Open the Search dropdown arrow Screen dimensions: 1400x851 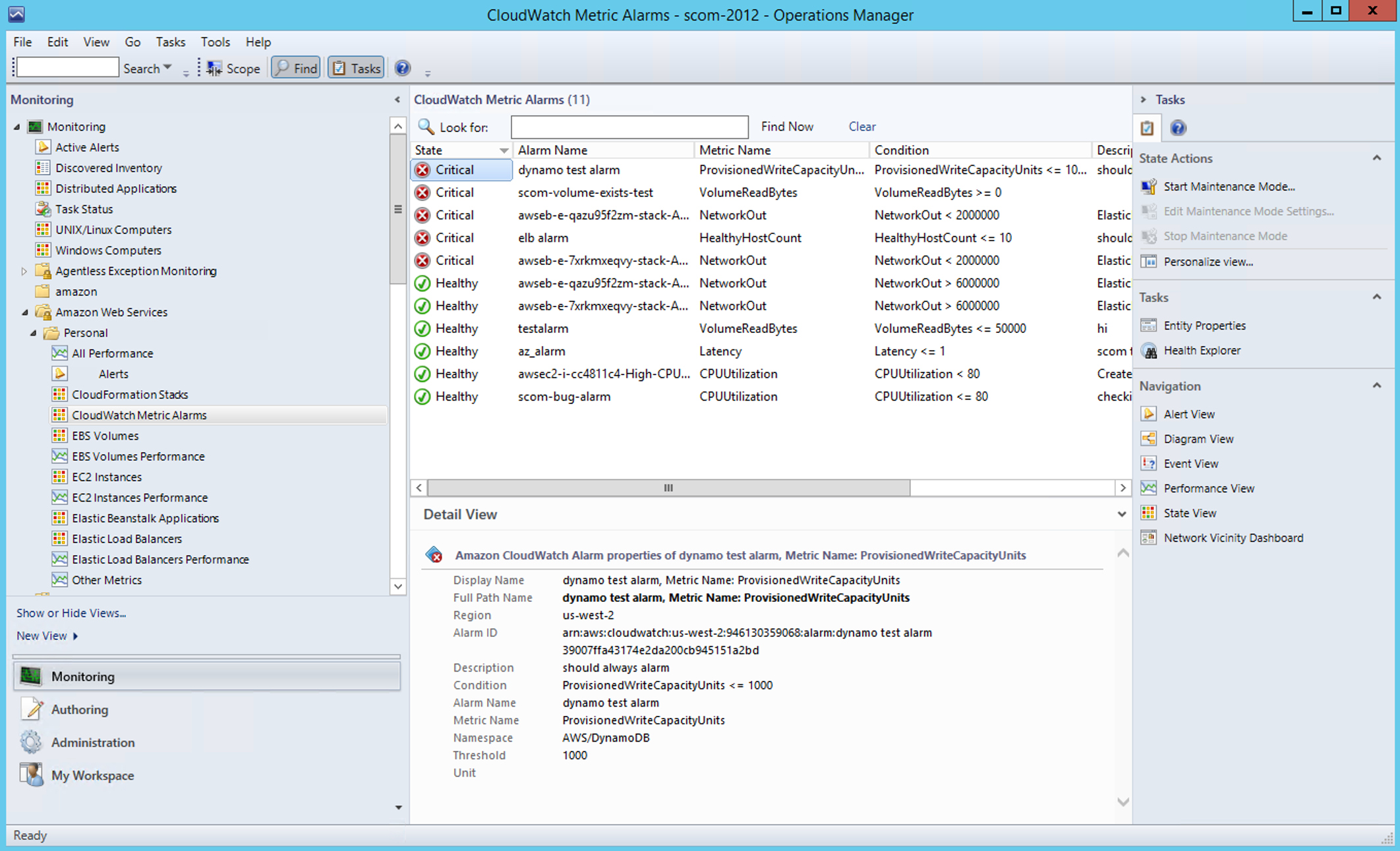[167, 67]
